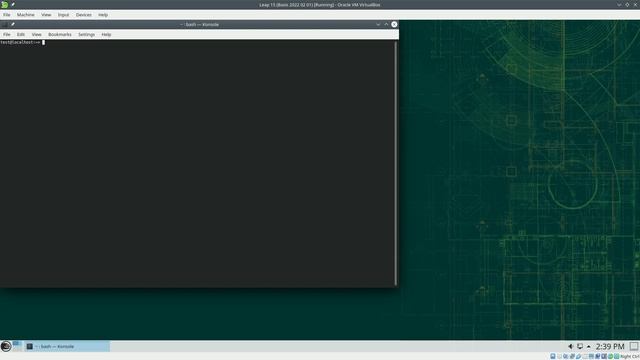The width and height of the screenshot is (640, 360).
Task: Click the Konsole vertical scrollbar
Action: (396, 163)
